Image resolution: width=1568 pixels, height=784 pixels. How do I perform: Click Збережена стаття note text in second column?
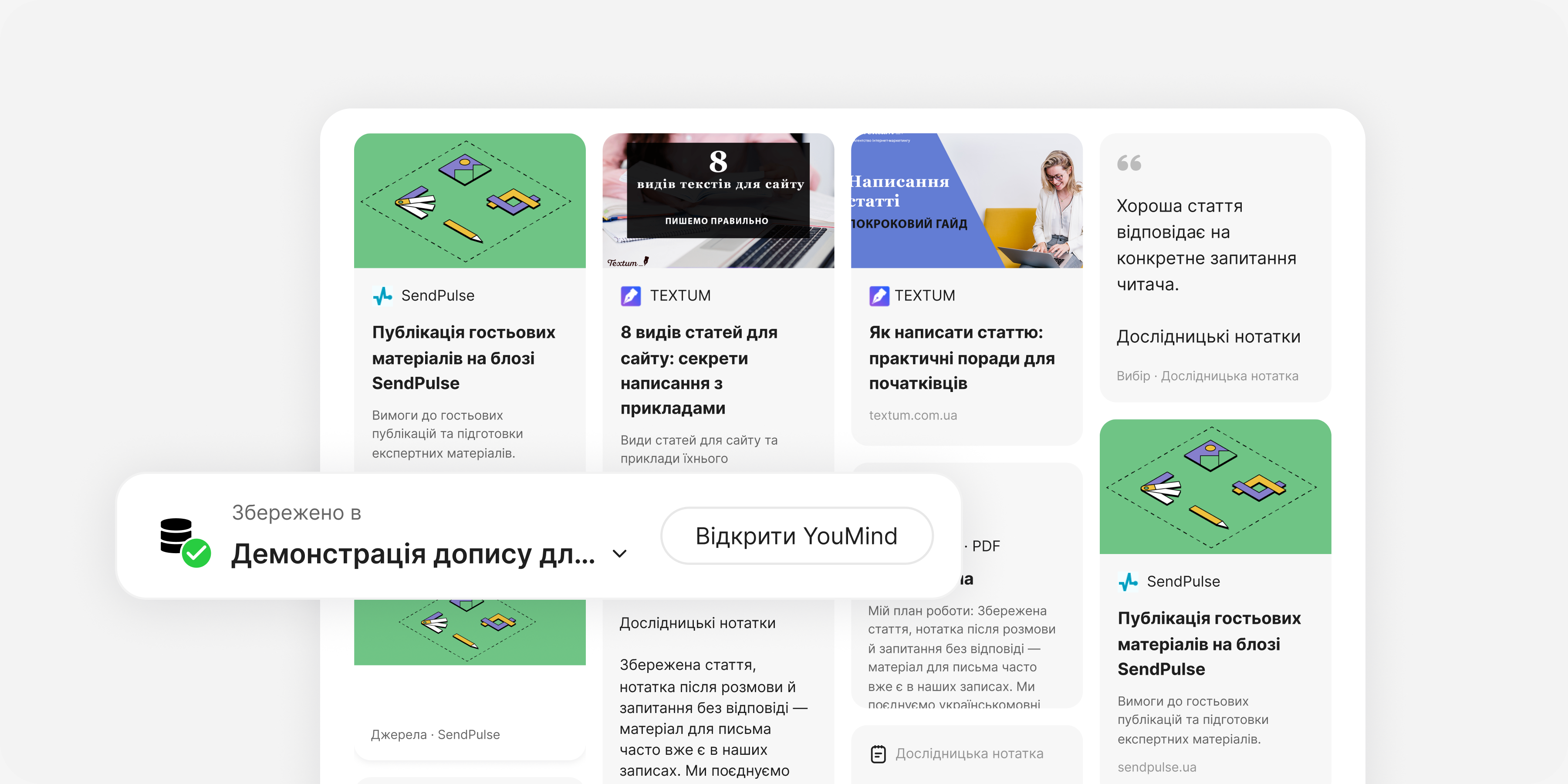point(713,718)
